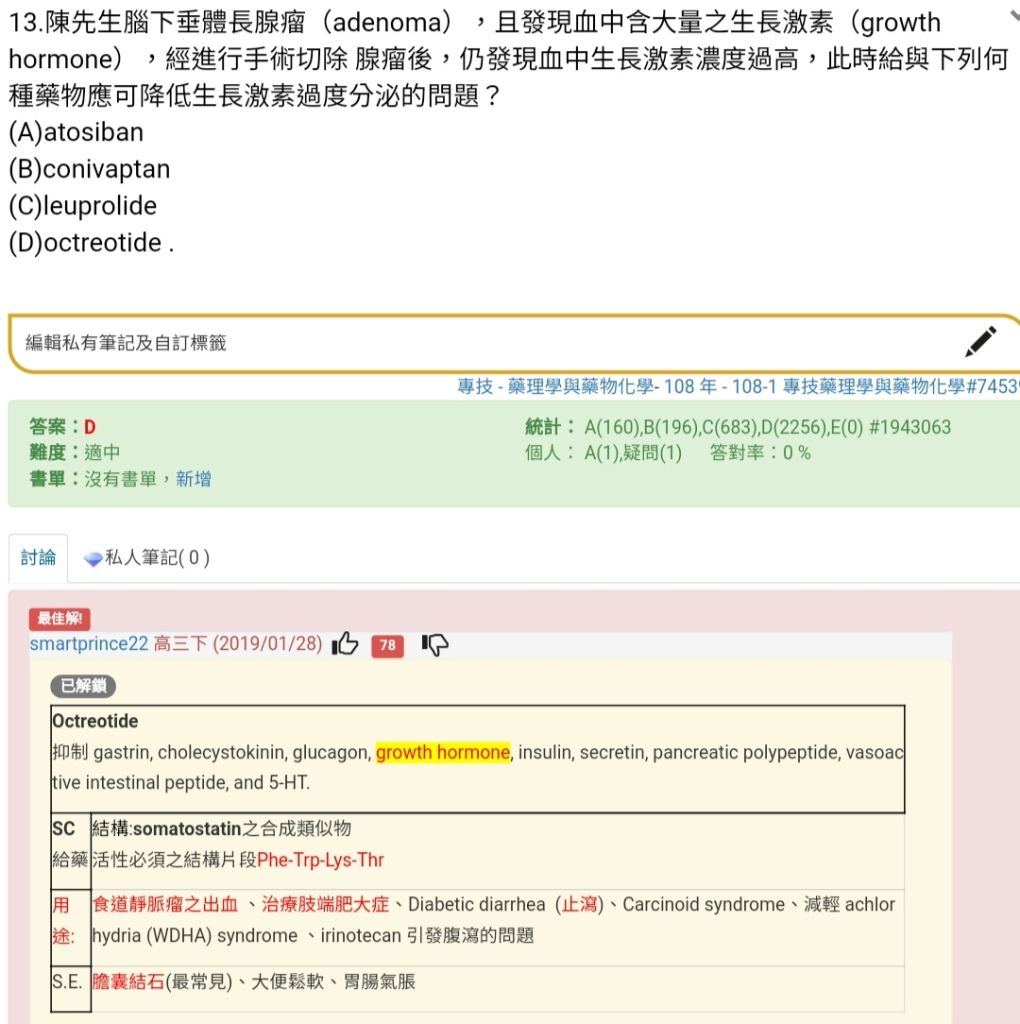Switch to the 討論 tab

[37, 558]
